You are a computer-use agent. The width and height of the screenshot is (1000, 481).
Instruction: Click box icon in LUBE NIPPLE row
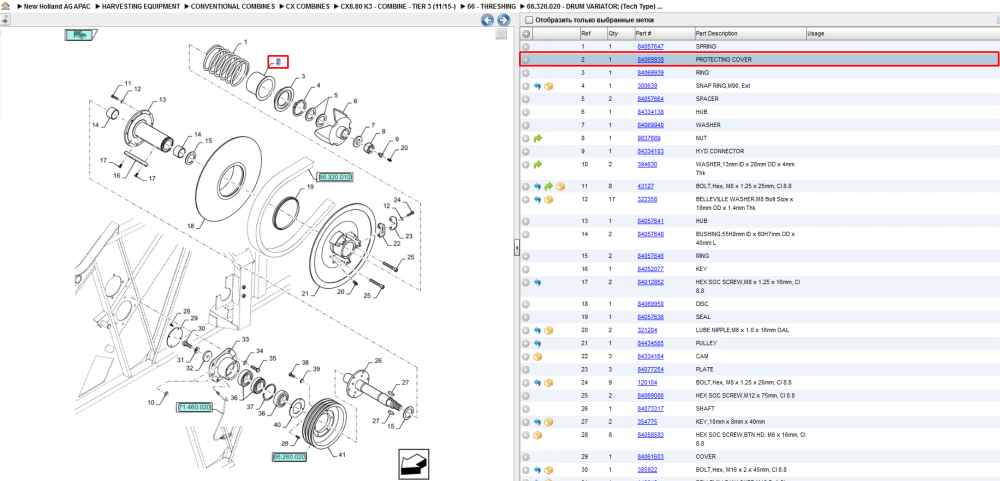(548, 330)
